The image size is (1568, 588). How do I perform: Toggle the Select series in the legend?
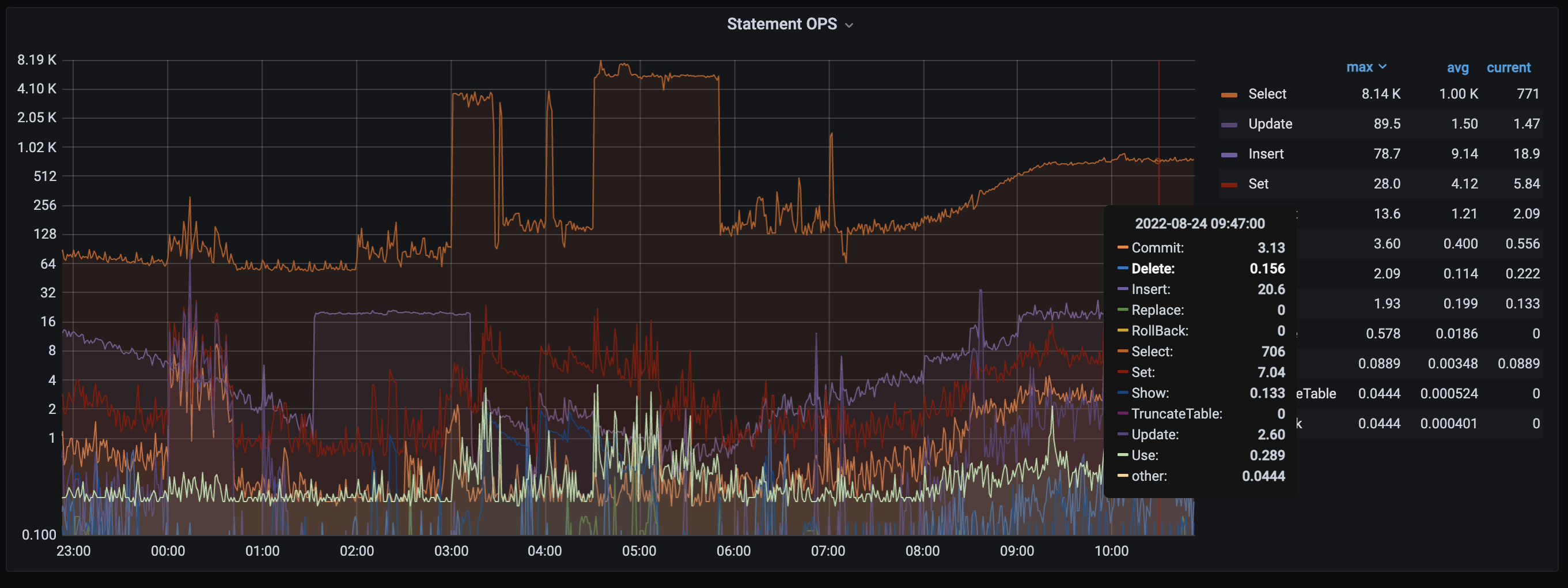click(x=1267, y=94)
